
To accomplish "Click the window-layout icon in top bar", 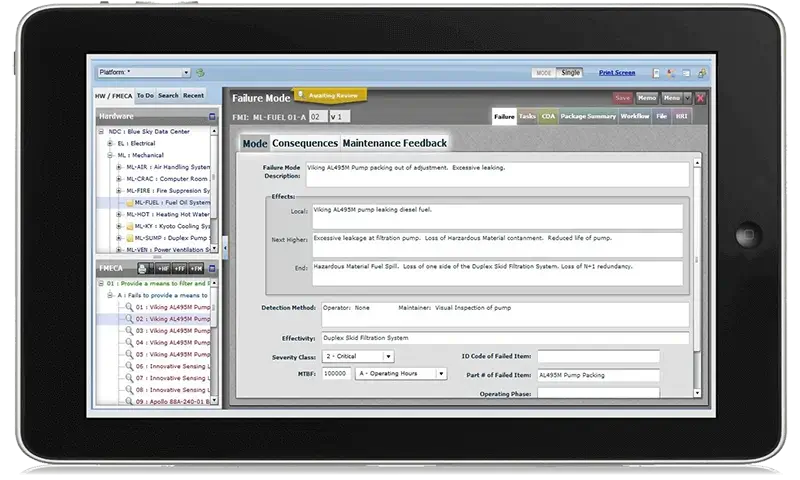I will coord(686,73).
